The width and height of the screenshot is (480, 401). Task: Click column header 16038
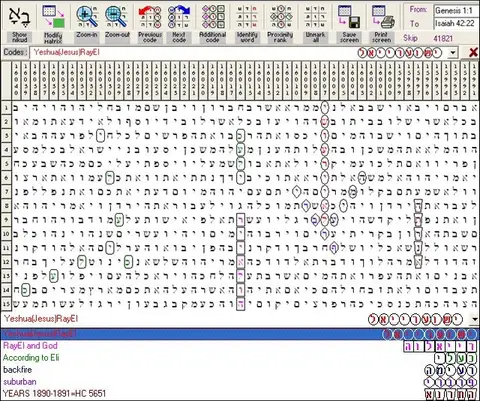point(35,80)
